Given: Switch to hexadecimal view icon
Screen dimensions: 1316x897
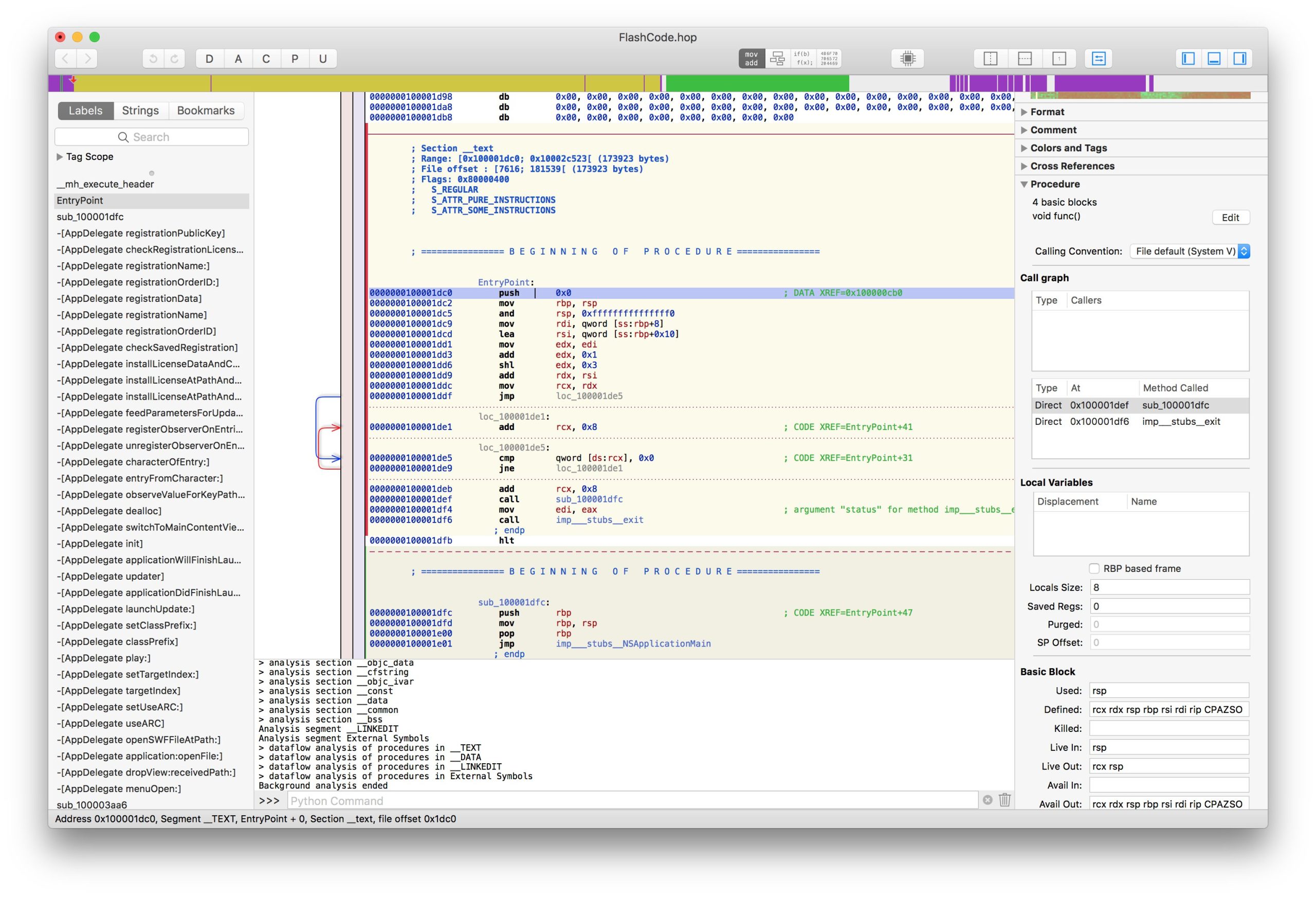Looking at the screenshot, I should tap(829, 58).
